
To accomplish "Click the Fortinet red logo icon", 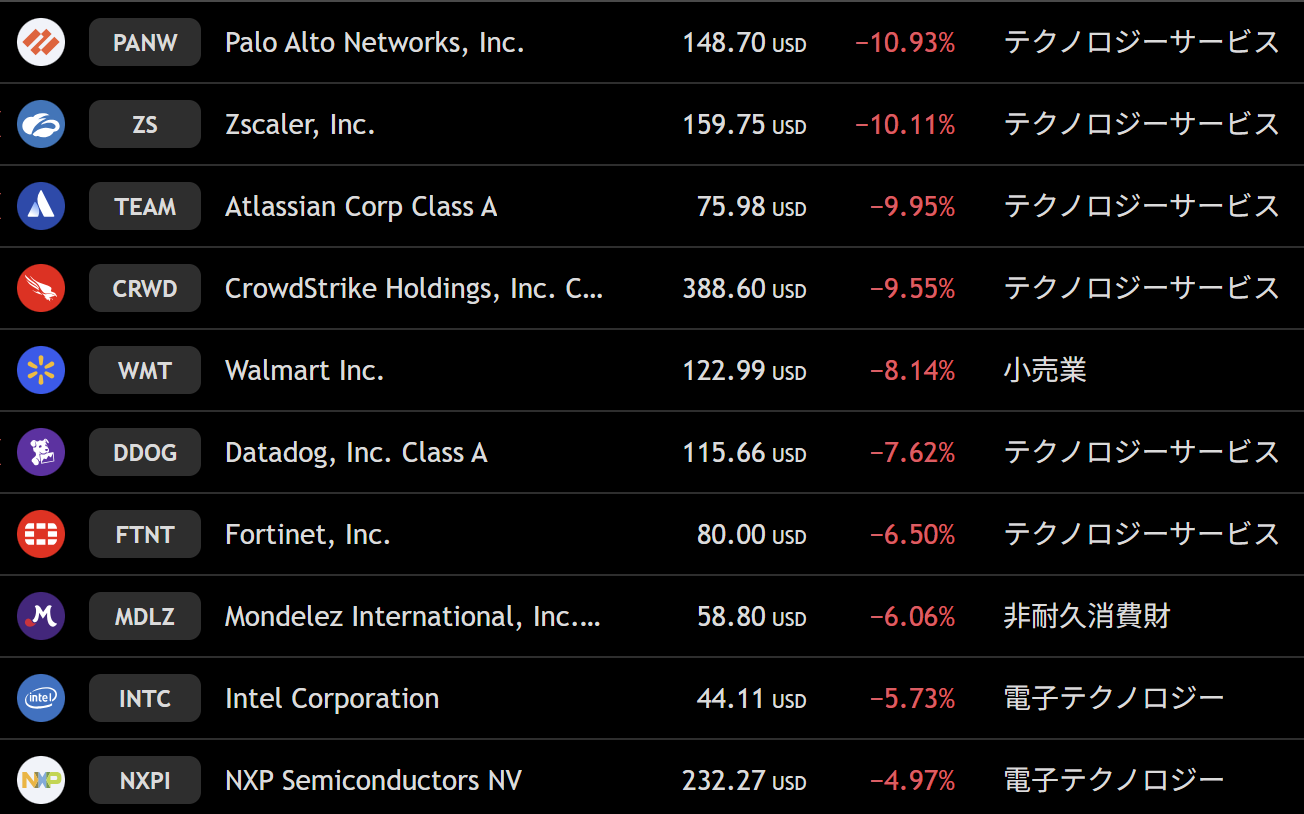I will pyautogui.click(x=41, y=535).
